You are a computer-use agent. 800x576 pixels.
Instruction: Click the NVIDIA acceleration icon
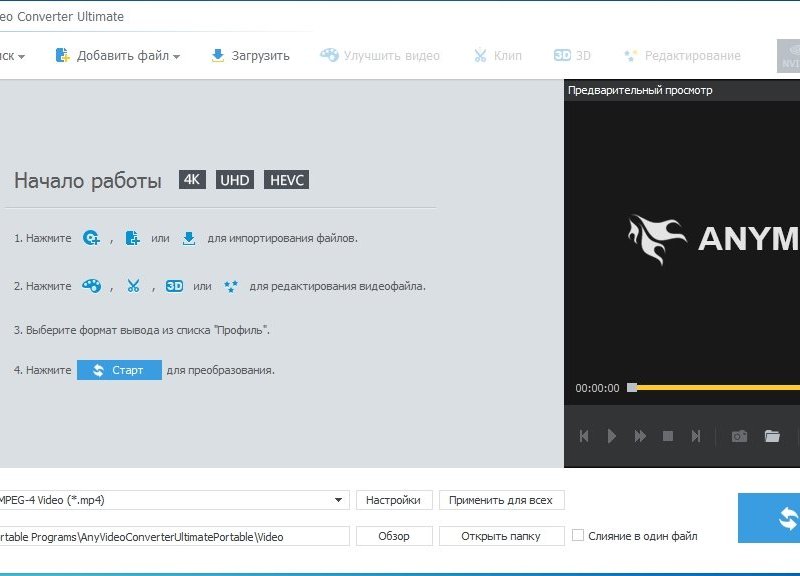(788, 56)
